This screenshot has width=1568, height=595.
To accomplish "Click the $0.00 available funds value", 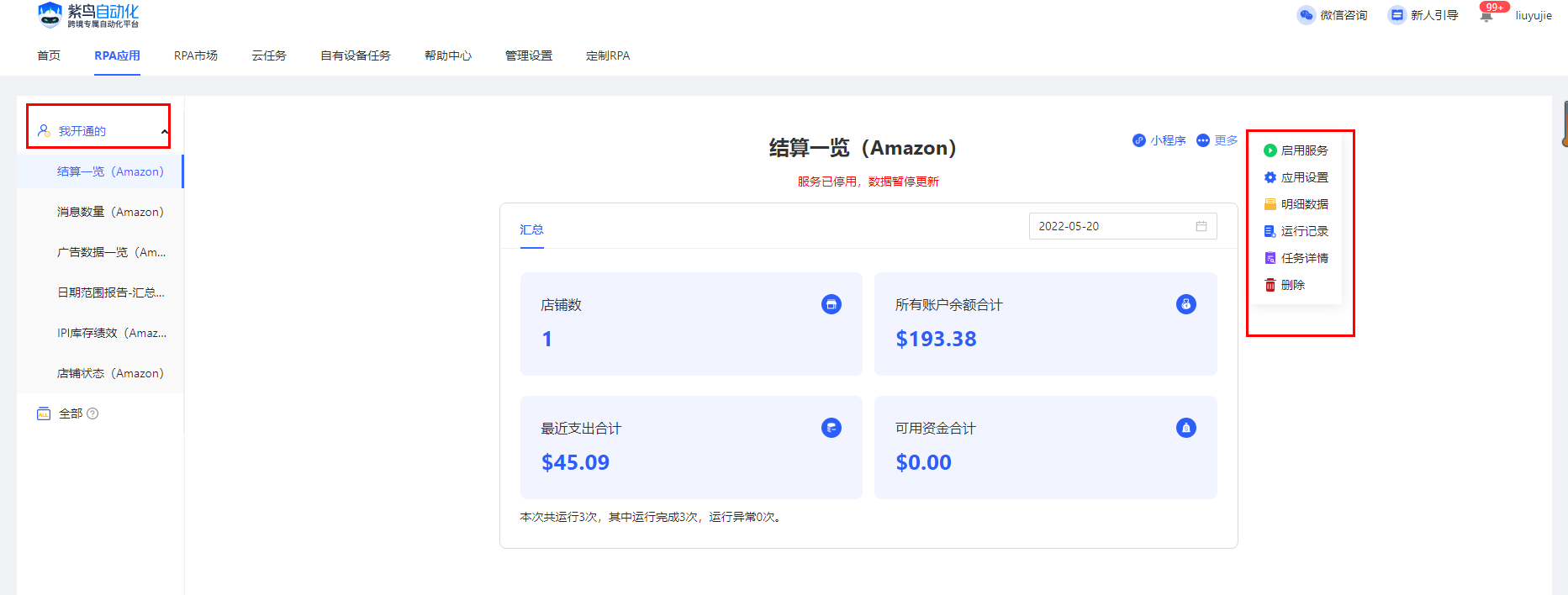I will click(923, 462).
